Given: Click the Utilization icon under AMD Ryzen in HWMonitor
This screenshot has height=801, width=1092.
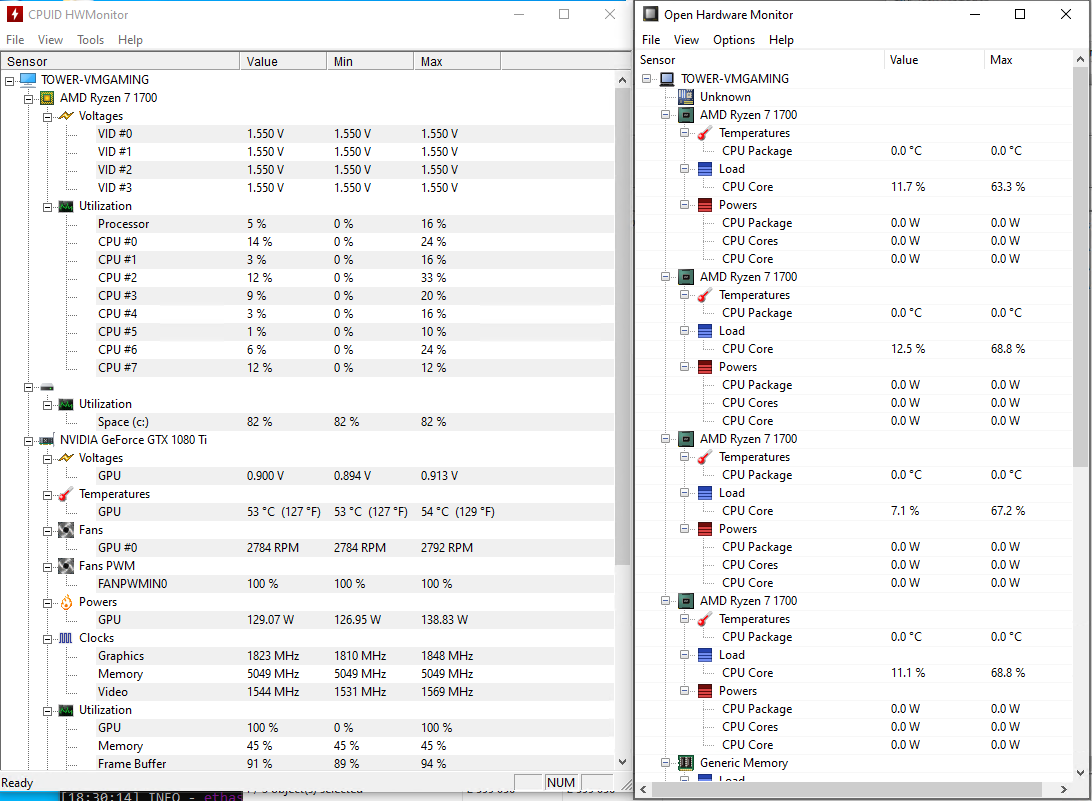Looking at the screenshot, I should (x=66, y=206).
